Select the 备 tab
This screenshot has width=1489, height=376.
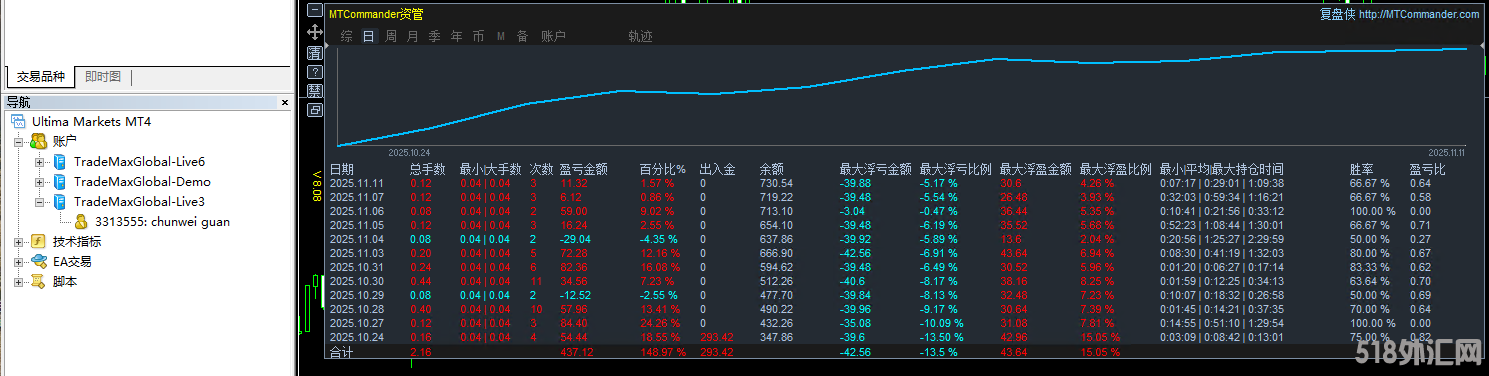pos(522,36)
